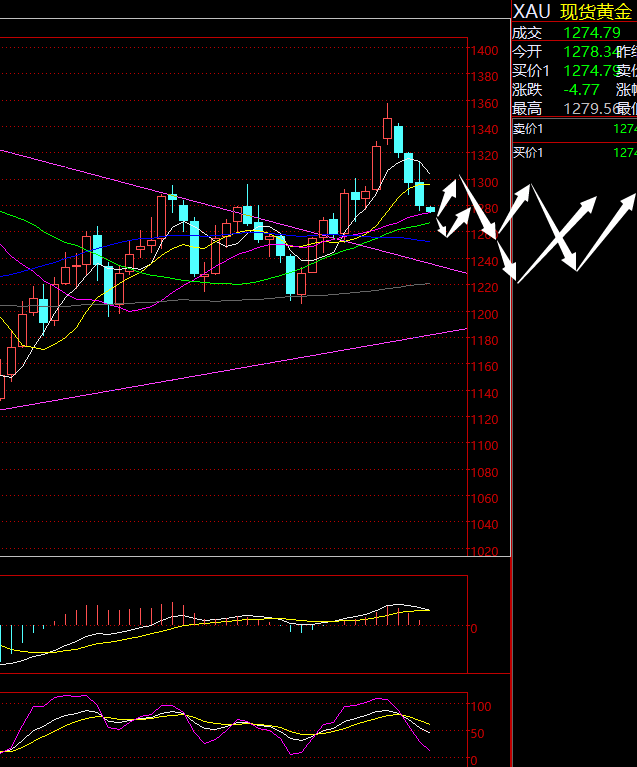Select the XAU symbol code in the header
637x767 pixels.
coord(532,12)
